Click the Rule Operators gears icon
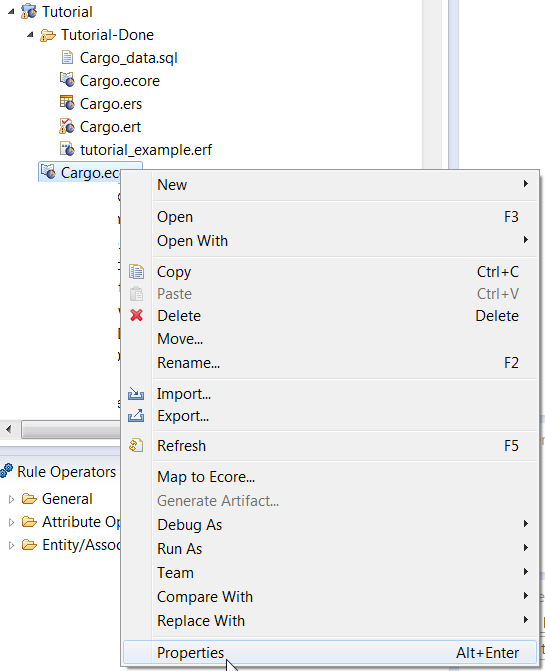The width and height of the screenshot is (545, 671). pos(6,471)
